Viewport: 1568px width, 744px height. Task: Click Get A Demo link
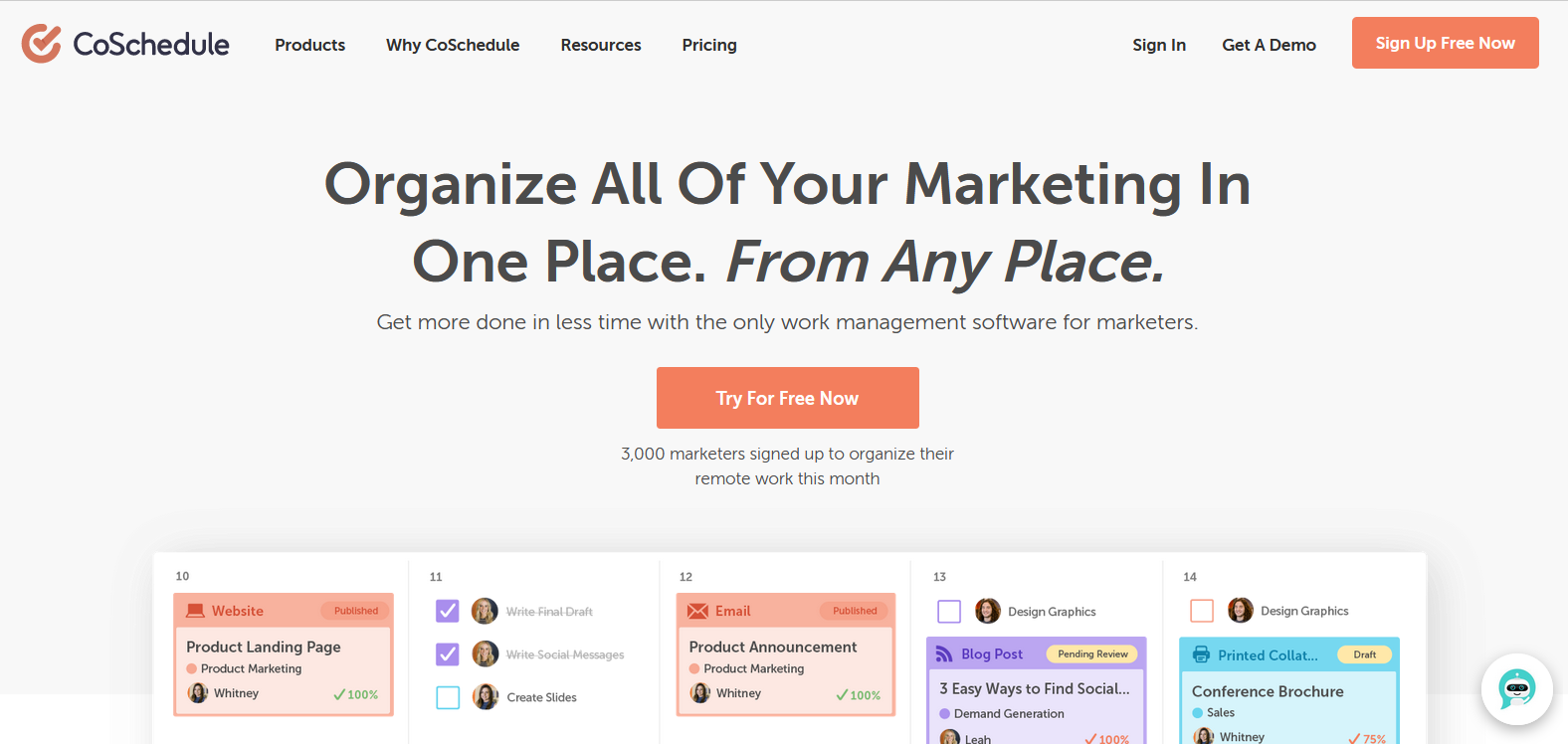click(1269, 45)
